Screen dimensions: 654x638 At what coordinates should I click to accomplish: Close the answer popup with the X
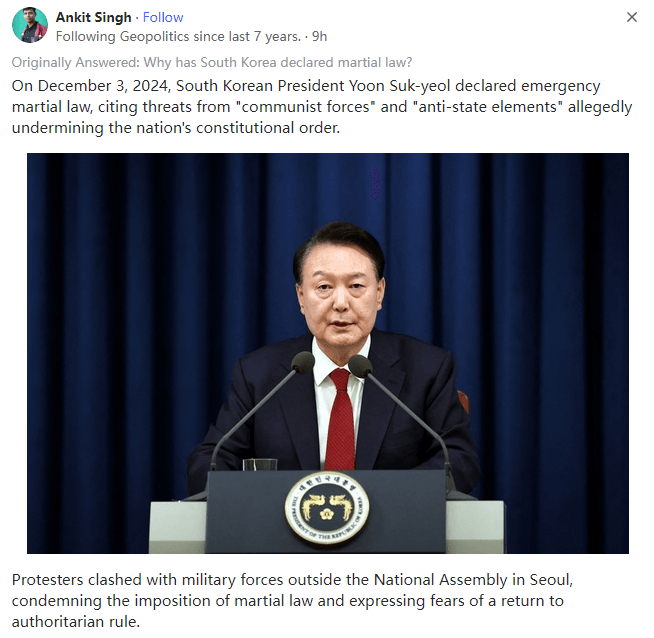click(631, 17)
